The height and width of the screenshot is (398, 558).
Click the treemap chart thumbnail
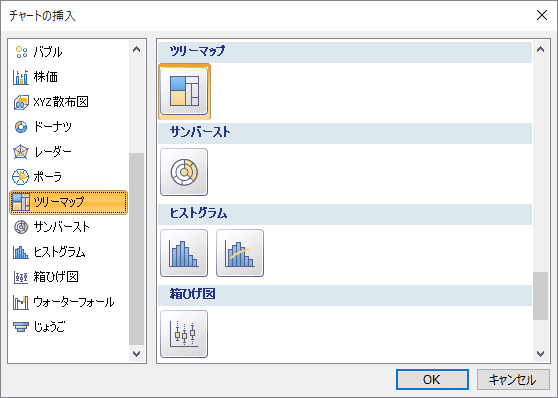click(x=184, y=91)
